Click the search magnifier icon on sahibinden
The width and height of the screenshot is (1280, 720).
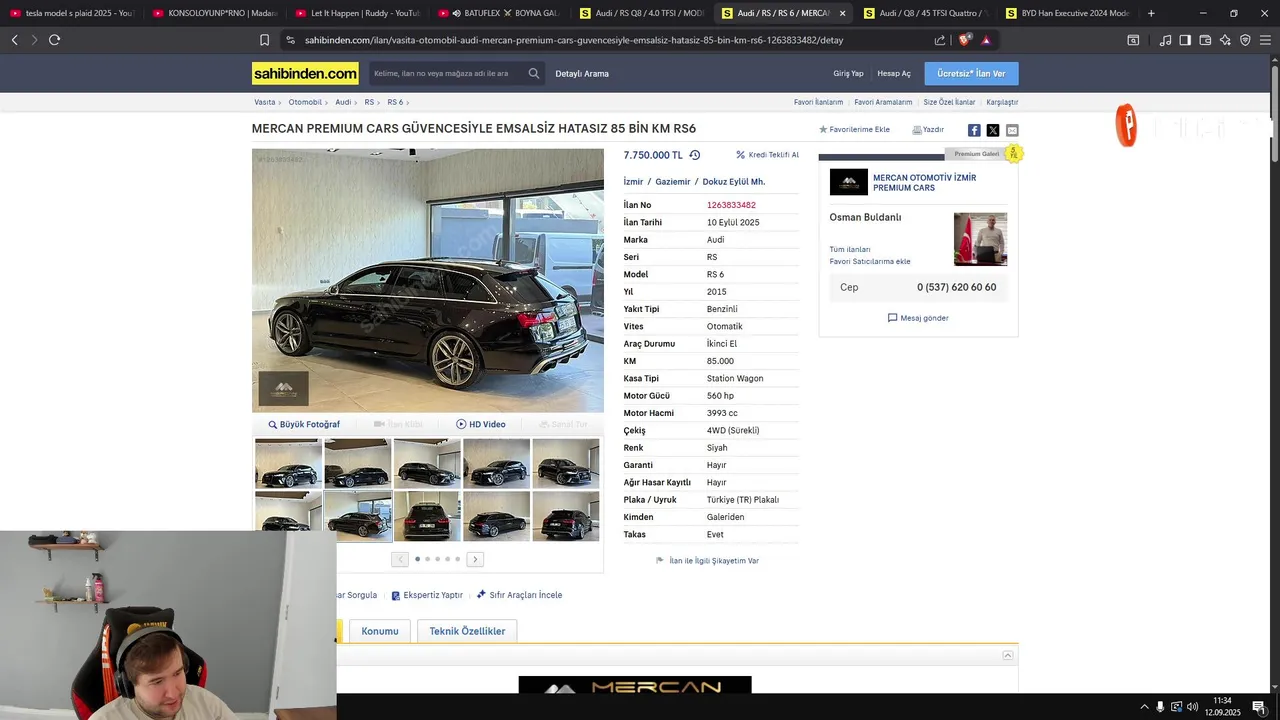(534, 73)
